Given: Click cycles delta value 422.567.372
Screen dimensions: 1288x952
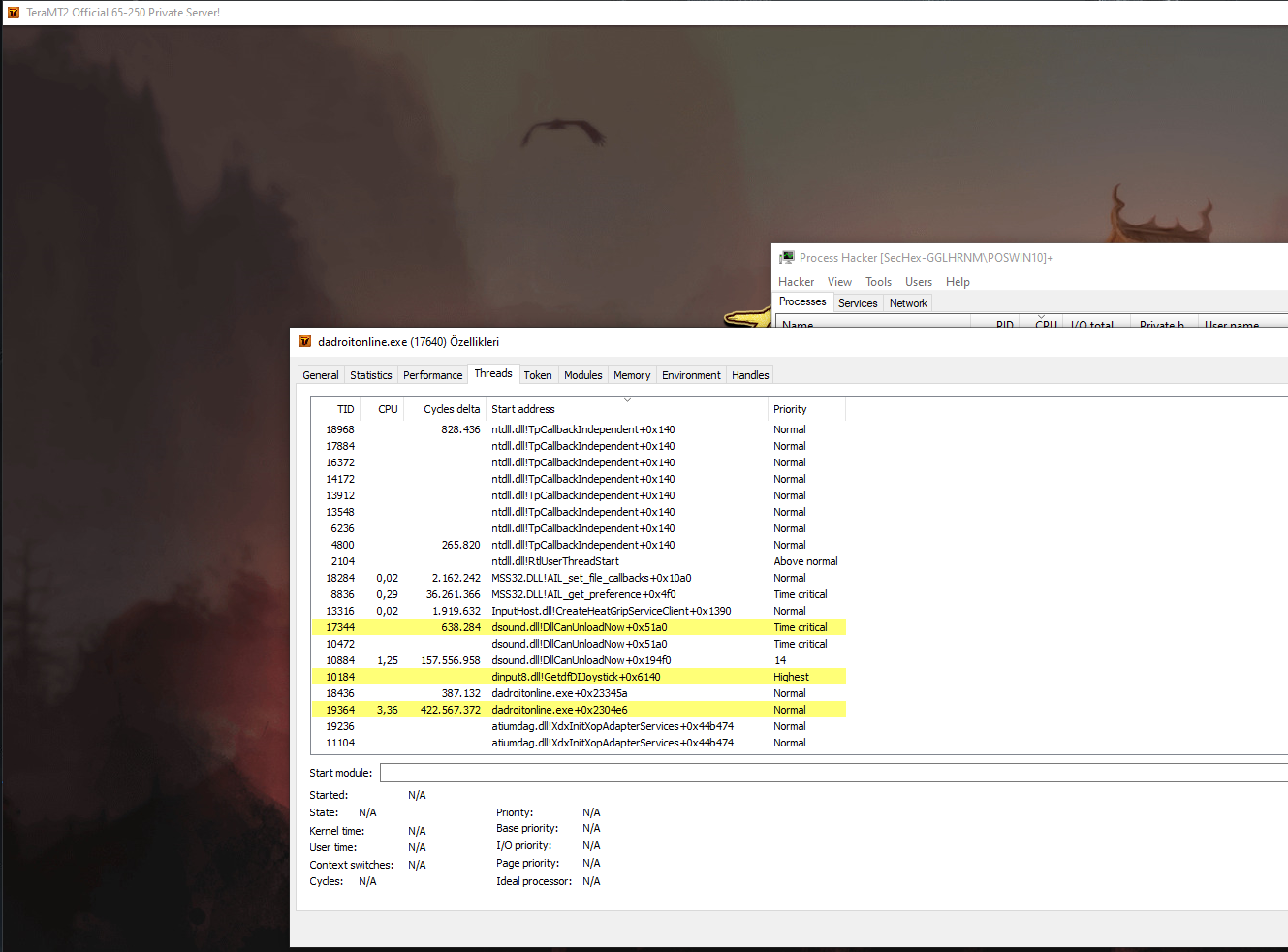Looking at the screenshot, I should click(x=451, y=710).
